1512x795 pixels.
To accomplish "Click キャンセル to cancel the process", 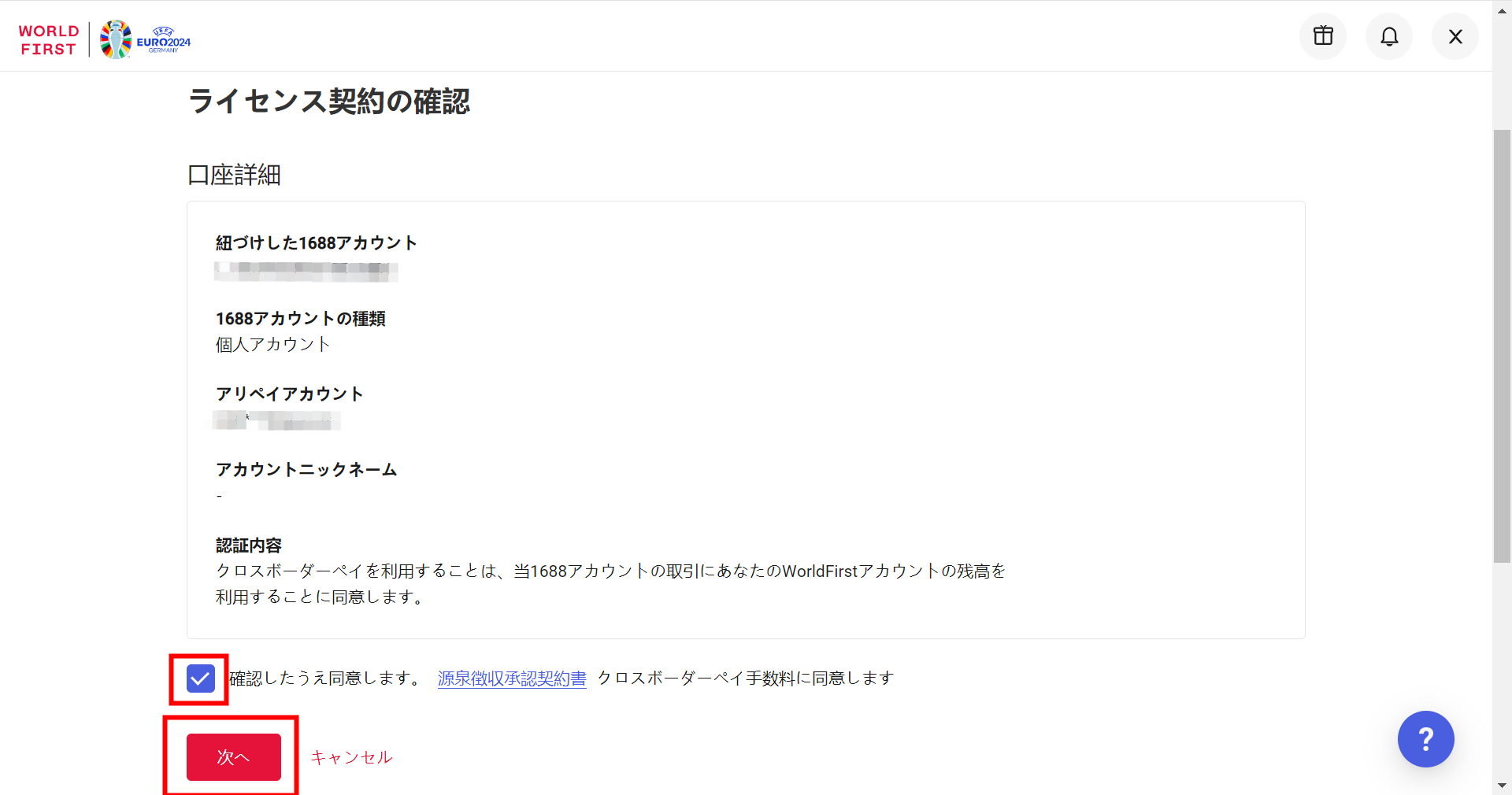I will 350,757.
